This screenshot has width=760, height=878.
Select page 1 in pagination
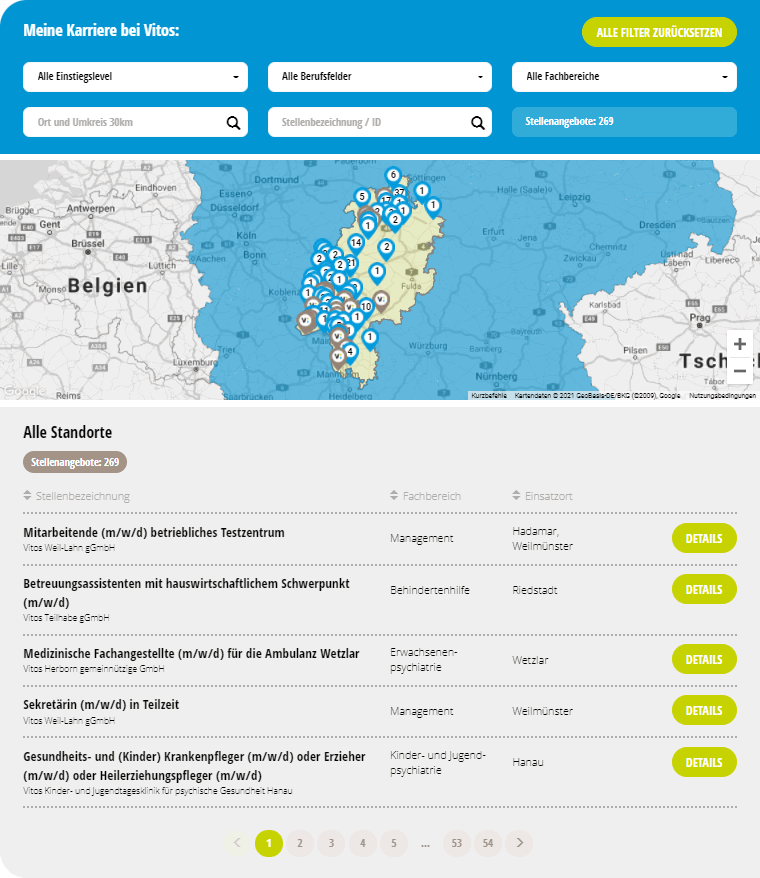(269, 843)
